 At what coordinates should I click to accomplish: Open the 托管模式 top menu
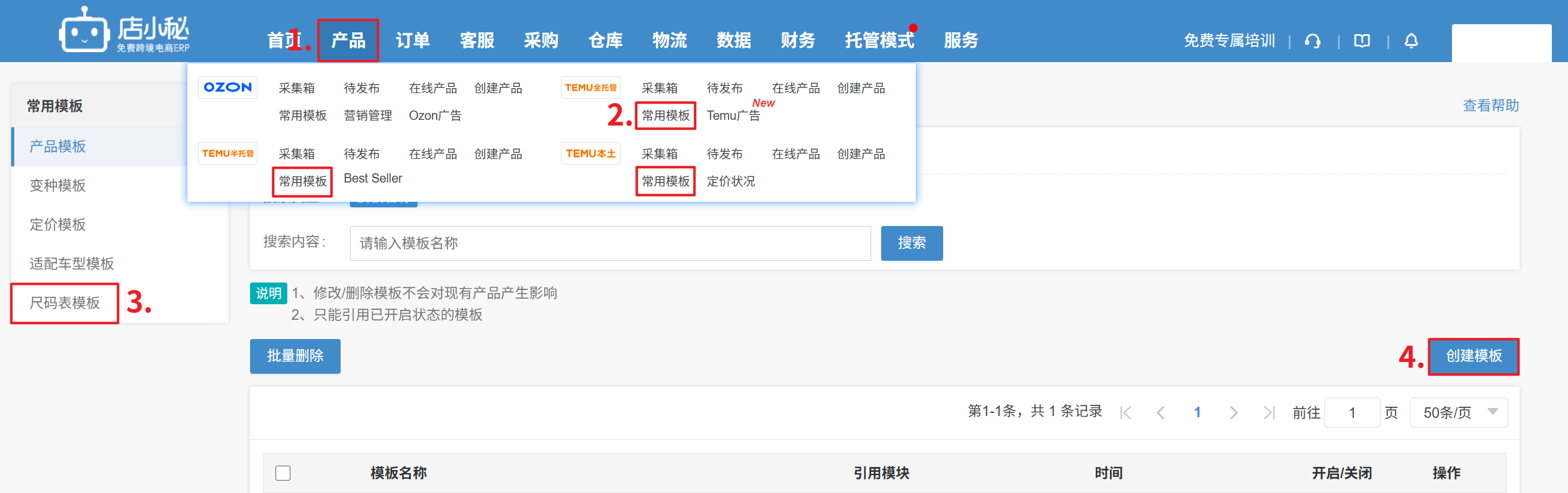(879, 41)
